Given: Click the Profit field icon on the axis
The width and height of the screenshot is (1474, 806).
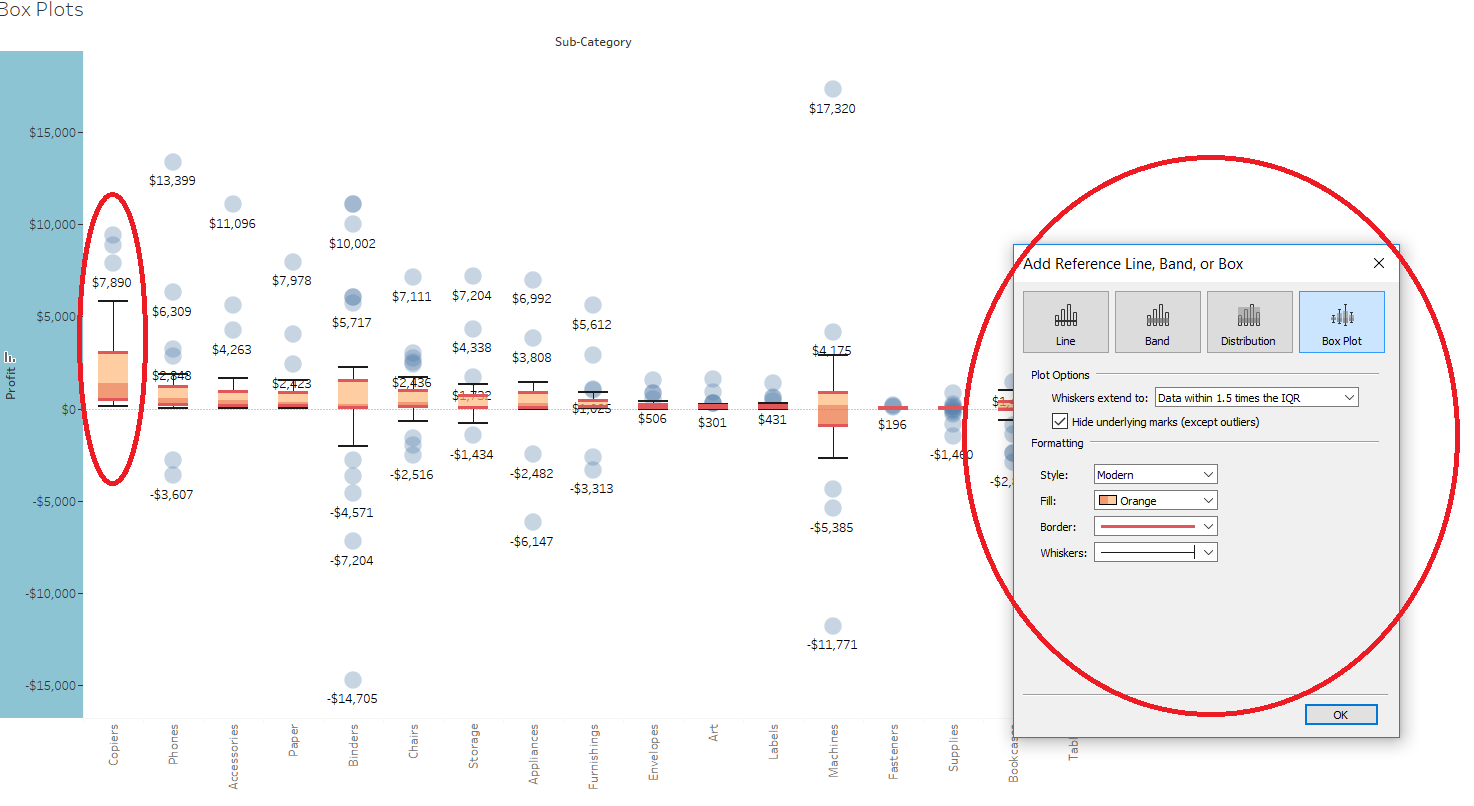Looking at the screenshot, I should click(12, 357).
